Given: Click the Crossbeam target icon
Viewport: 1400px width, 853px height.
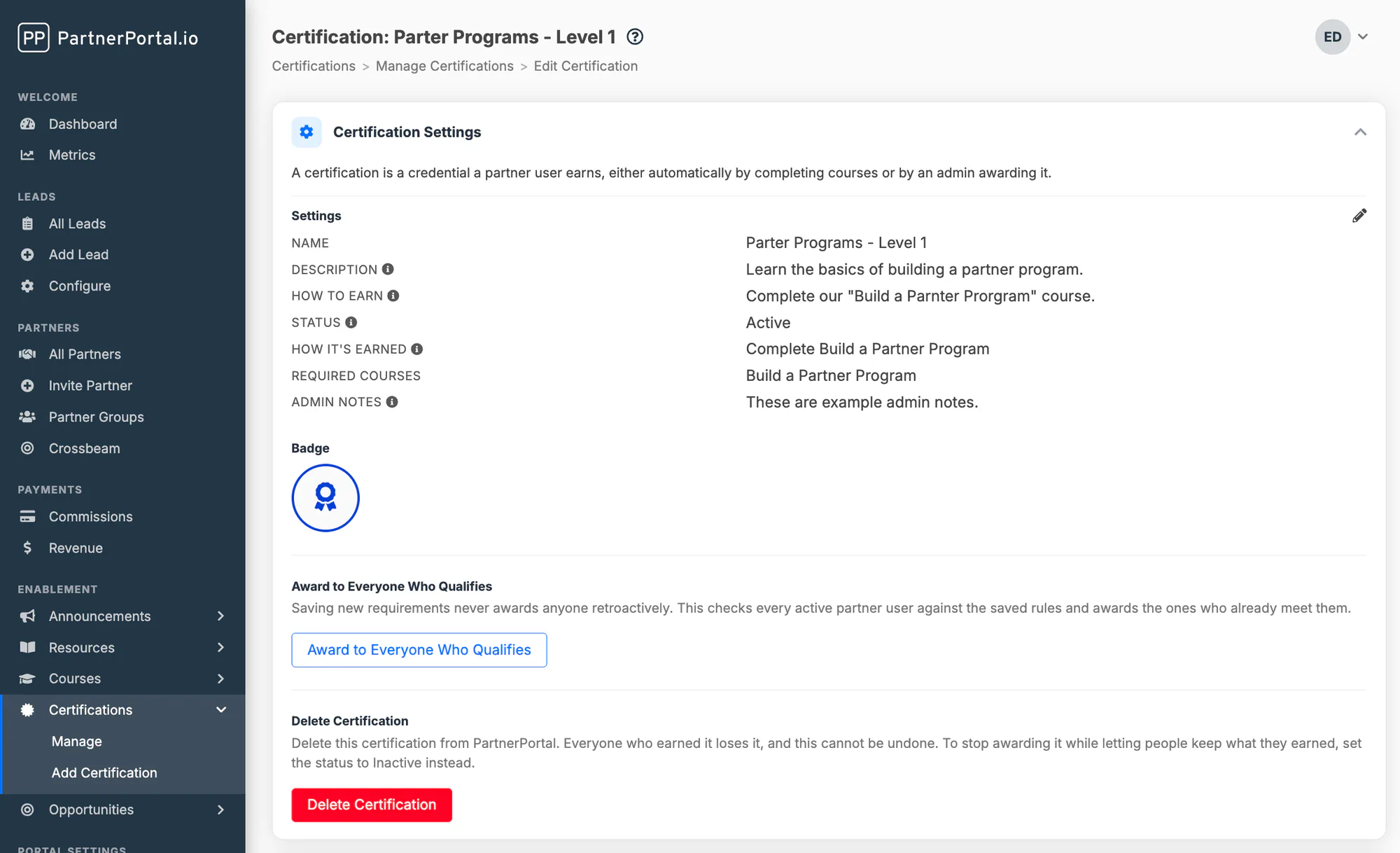Looking at the screenshot, I should tap(27, 448).
